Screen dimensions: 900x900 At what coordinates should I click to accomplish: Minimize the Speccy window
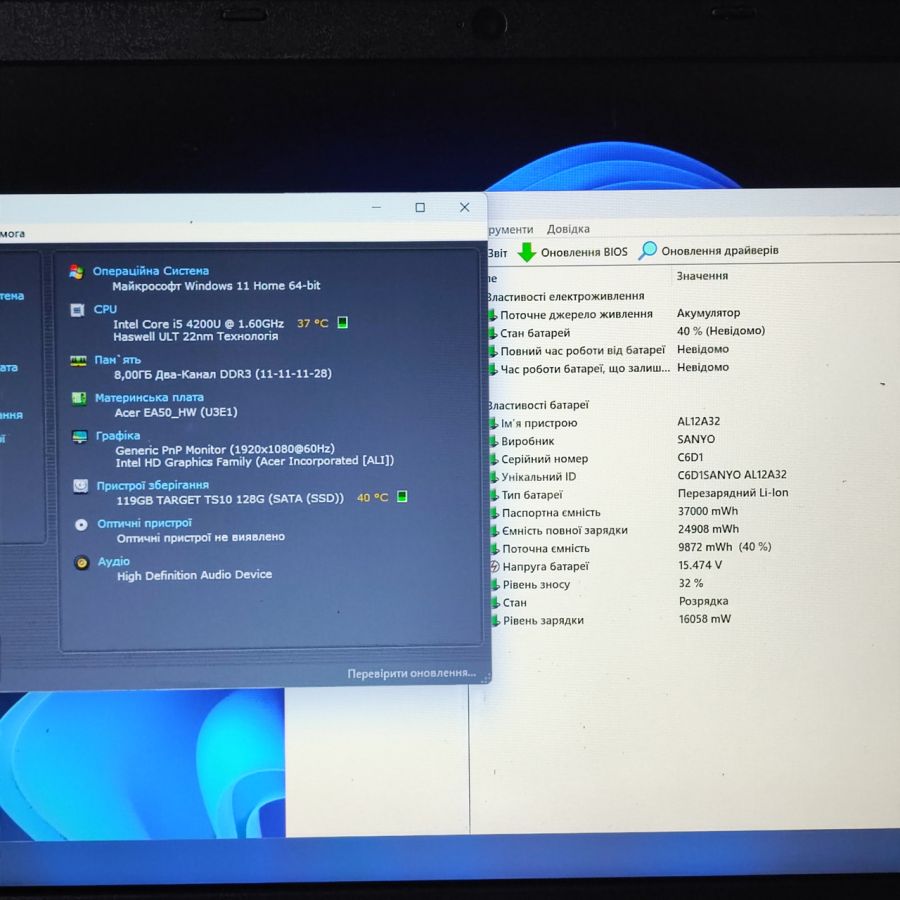377,207
